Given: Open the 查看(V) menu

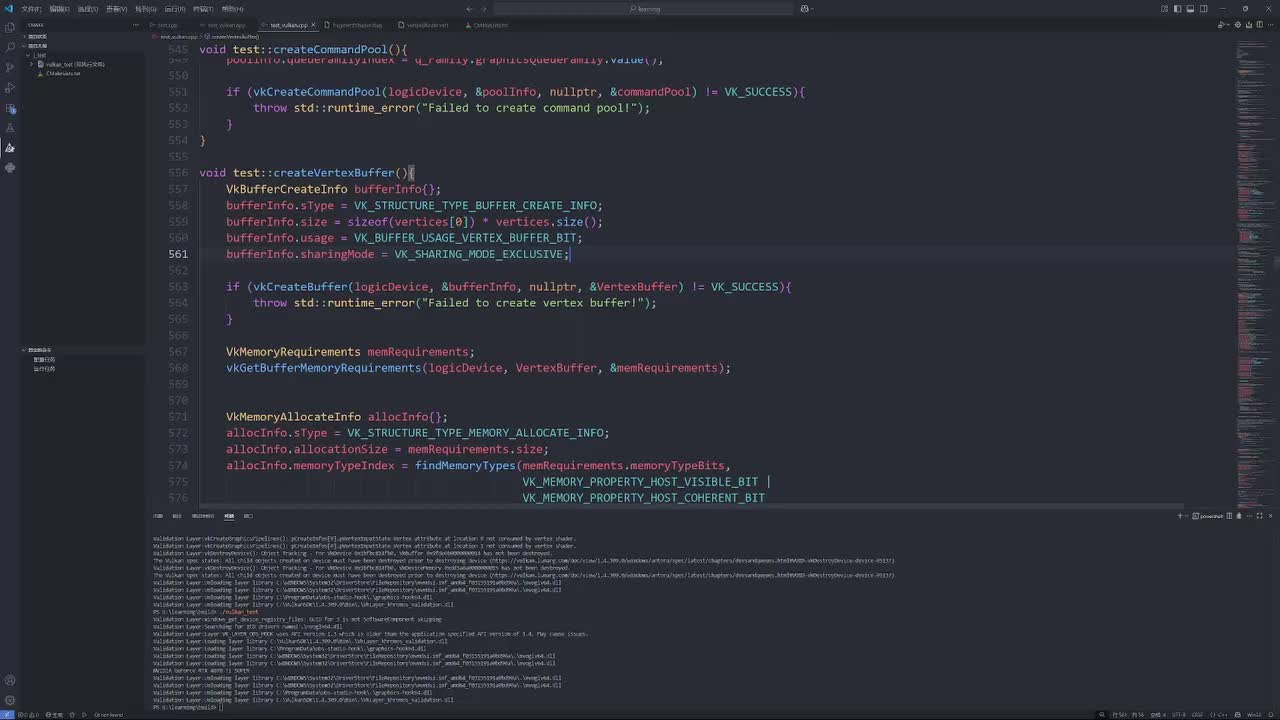Looking at the screenshot, I should pyautogui.click(x=117, y=9).
